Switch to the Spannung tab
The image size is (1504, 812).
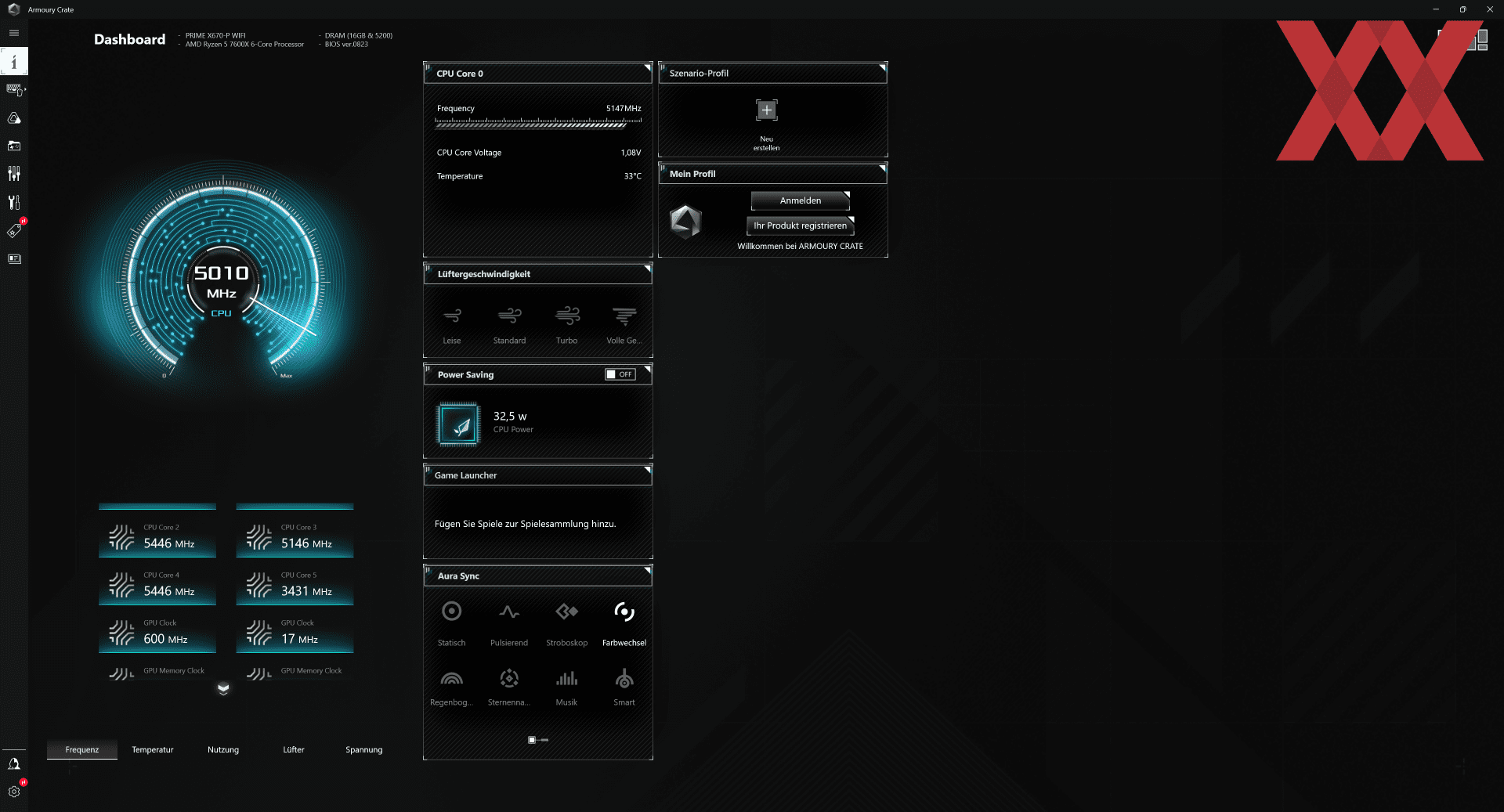pos(364,749)
